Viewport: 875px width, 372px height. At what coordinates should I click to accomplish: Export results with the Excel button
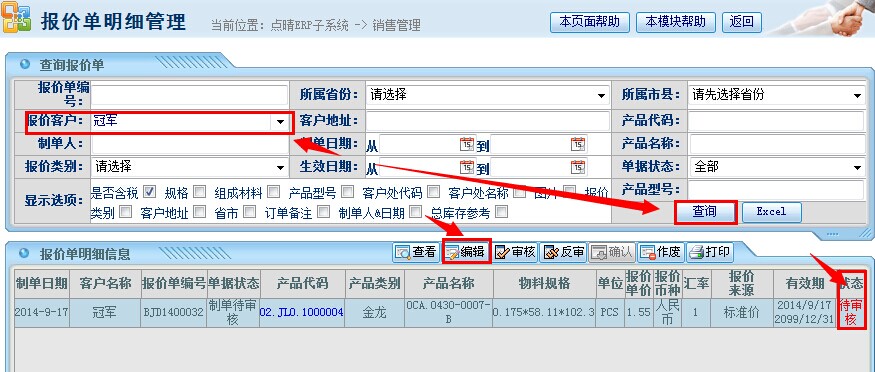point(771,212)
